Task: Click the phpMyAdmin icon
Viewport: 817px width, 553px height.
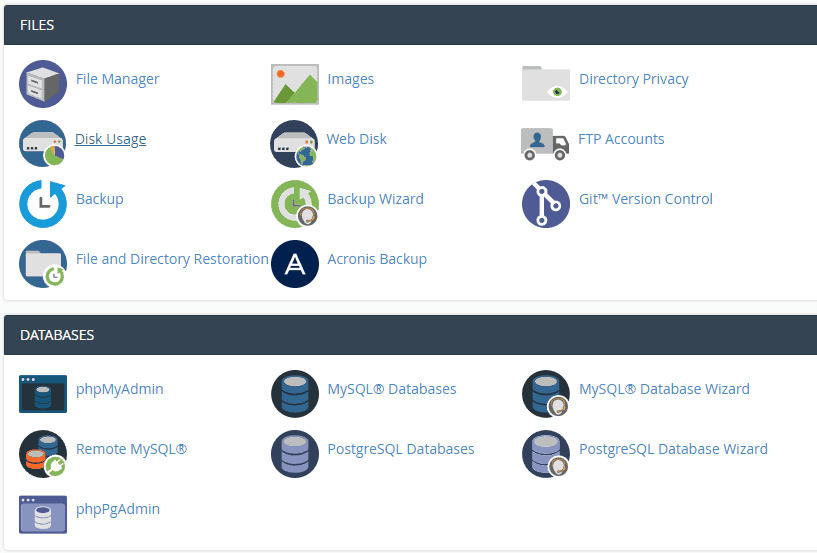Action: pos(43,394)
